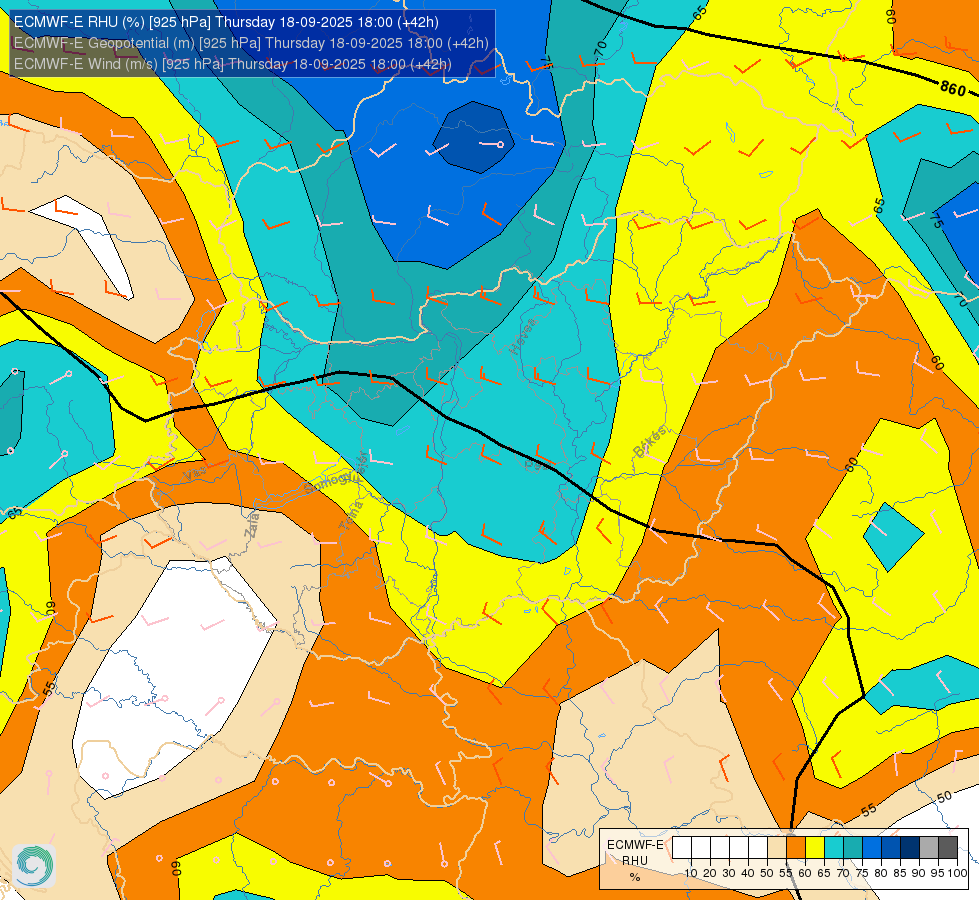This screenshot has height=900, width=979.
Task: Click the bright blue 75-80% legend swatch
Action: [872, 848]
